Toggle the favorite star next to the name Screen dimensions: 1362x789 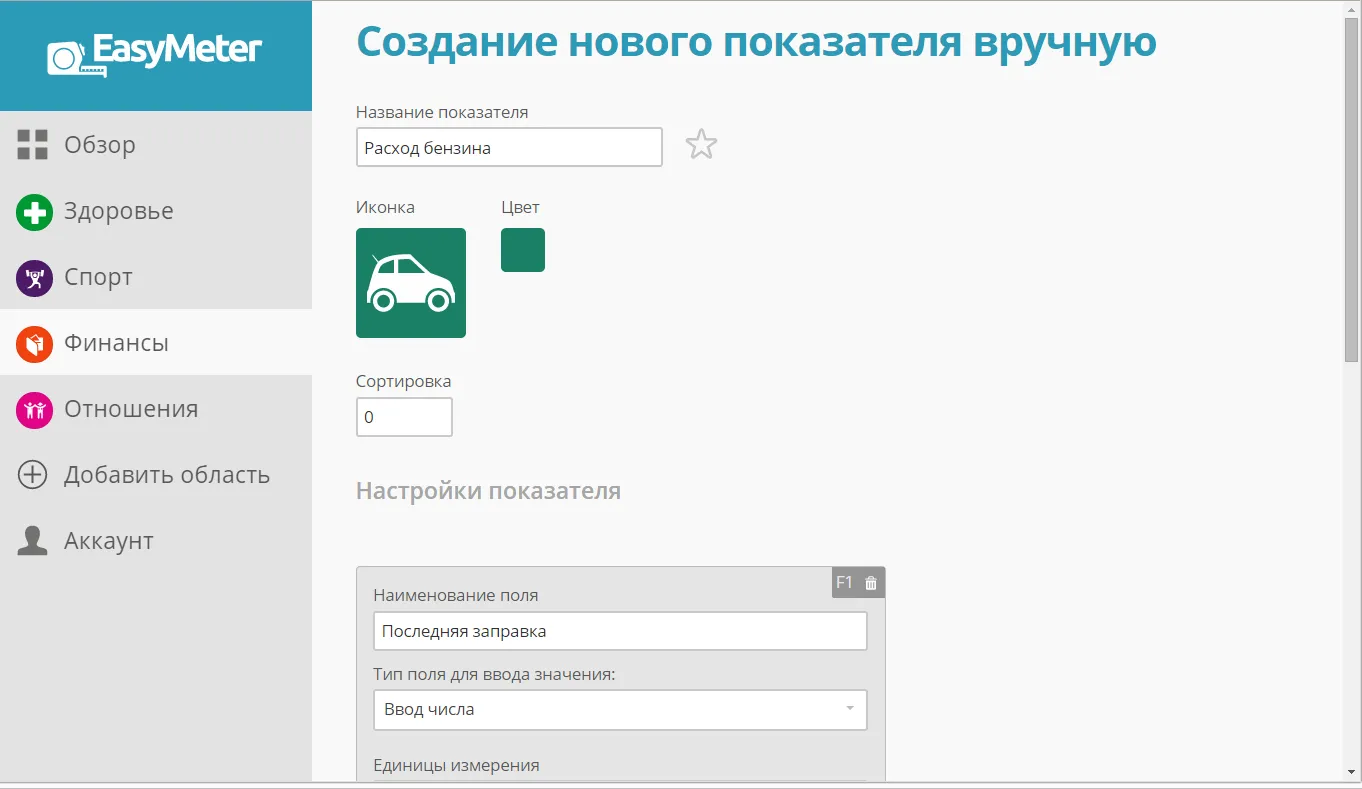[x=701, y=144]
